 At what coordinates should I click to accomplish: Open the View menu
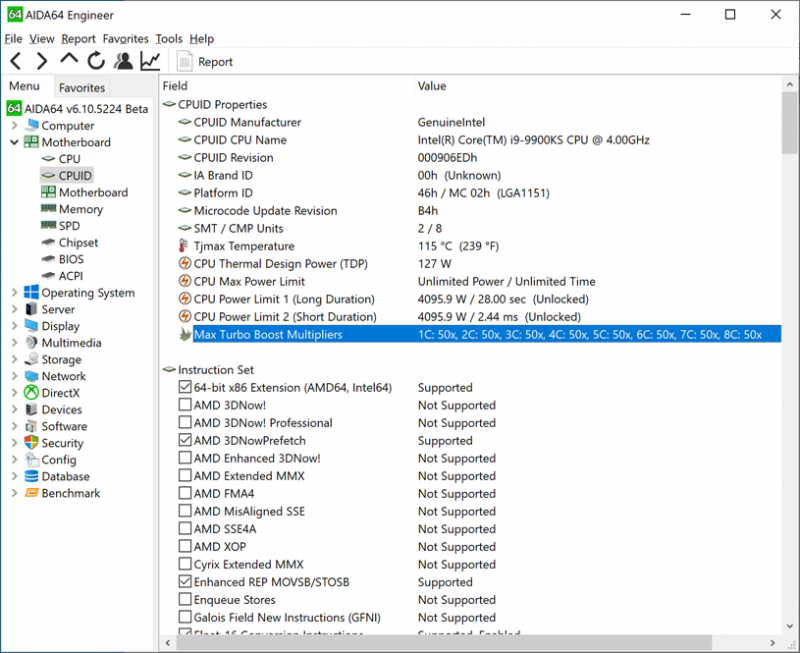click(41, 39)
